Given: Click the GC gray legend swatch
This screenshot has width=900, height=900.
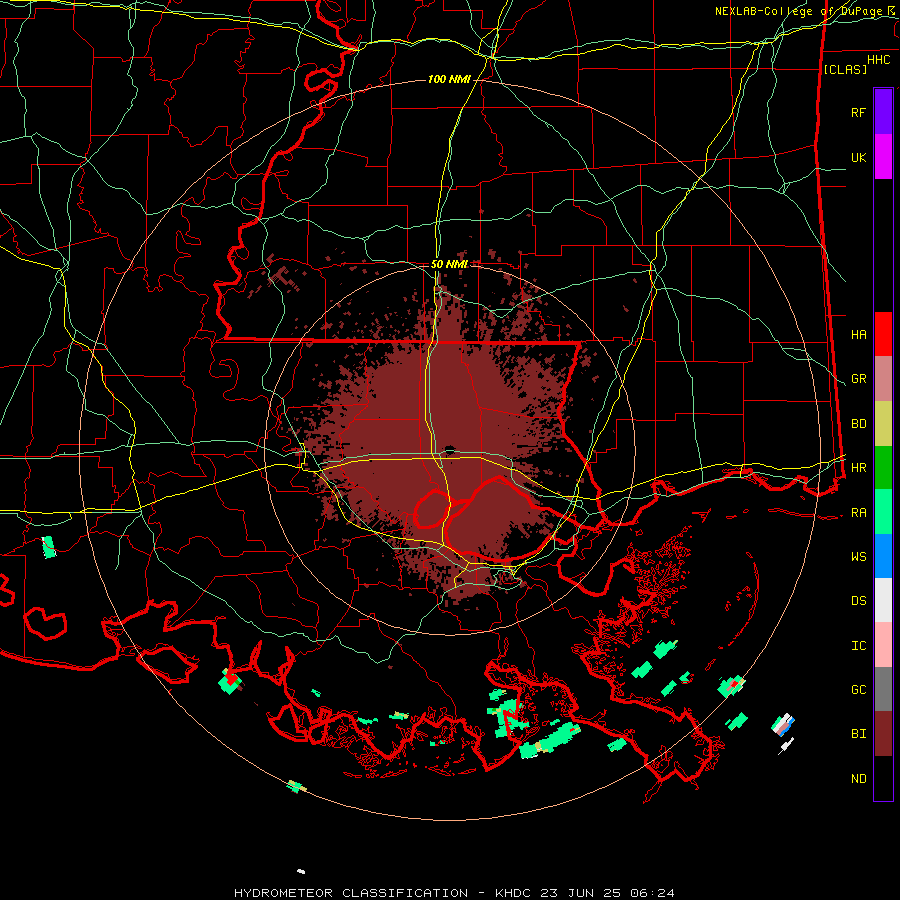Looking at the screenshot, I should coord(883,689).
